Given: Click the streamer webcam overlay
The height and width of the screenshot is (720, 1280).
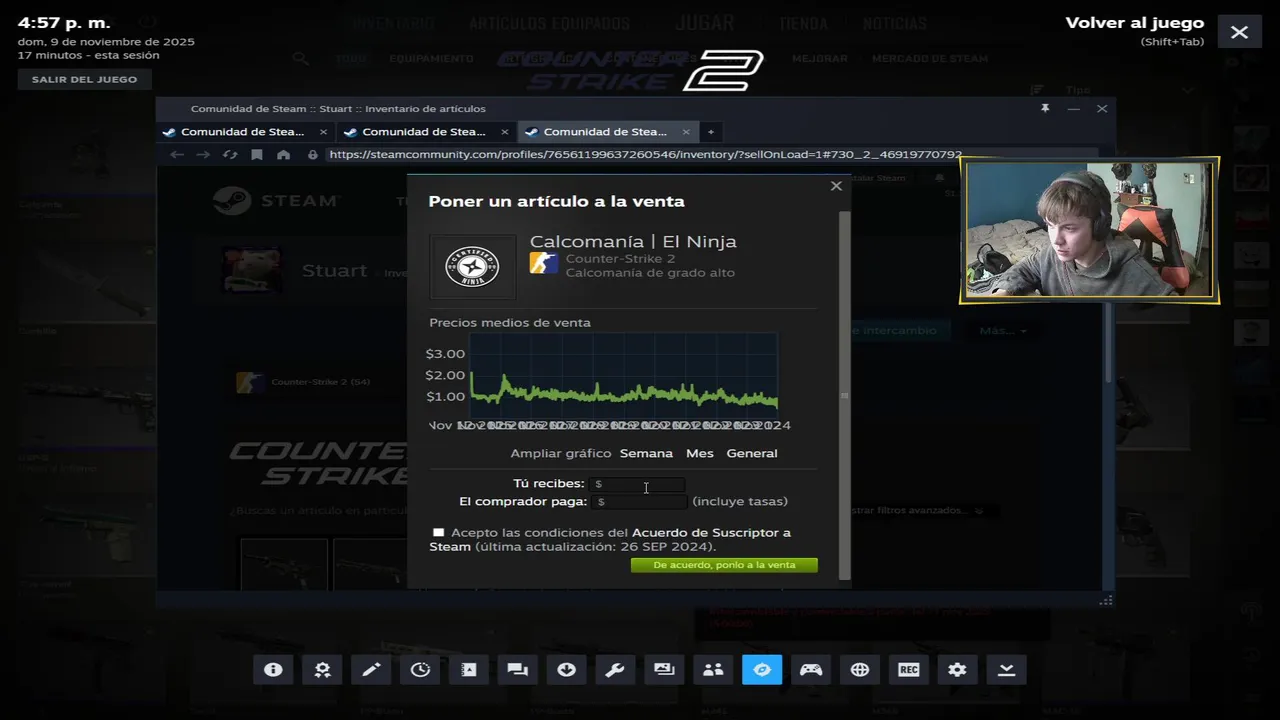Looking at the screenshot, I should [x=1089, y=230].
